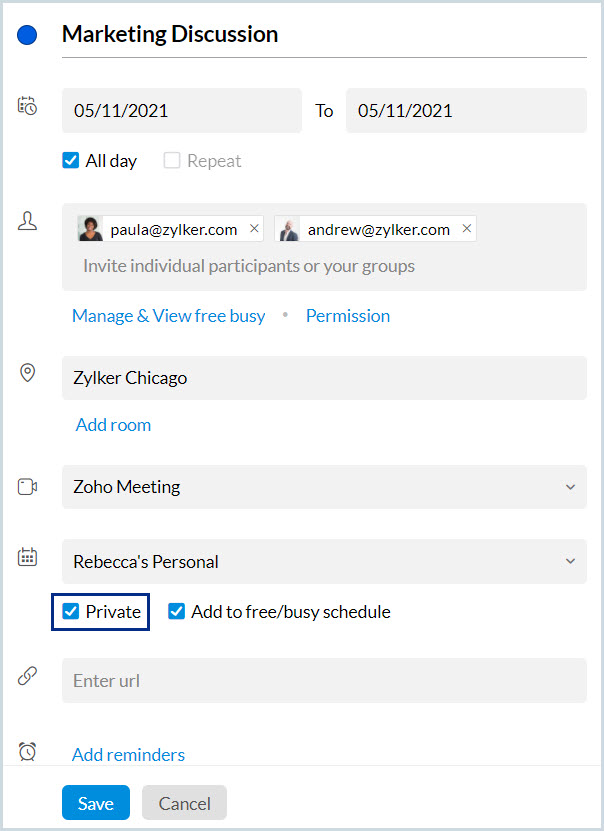Toggle the Private checkbox
This screenshot has width=604, height=831.
tap(71, 612)
